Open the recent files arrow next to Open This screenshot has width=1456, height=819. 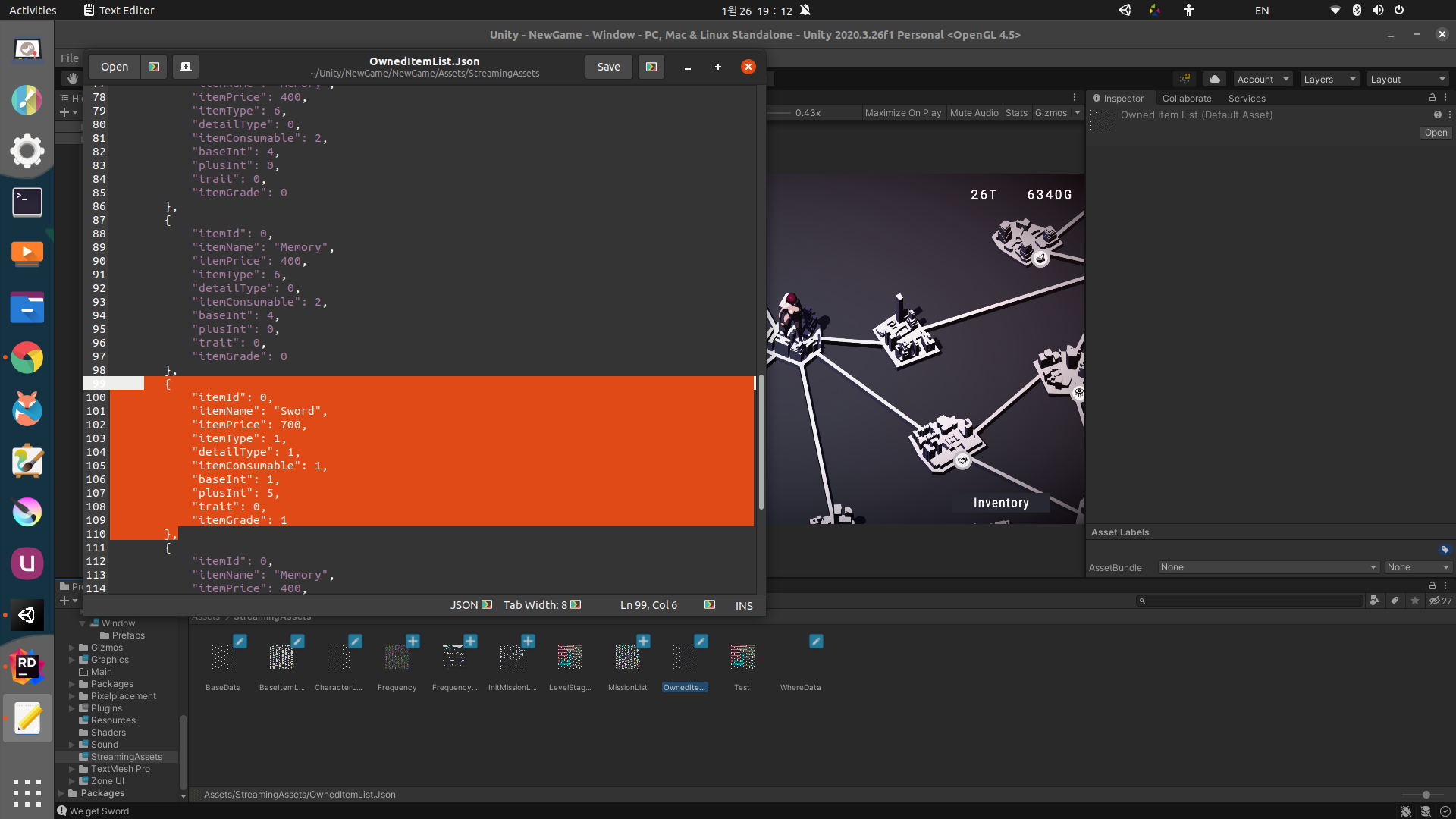pos(154,67)
